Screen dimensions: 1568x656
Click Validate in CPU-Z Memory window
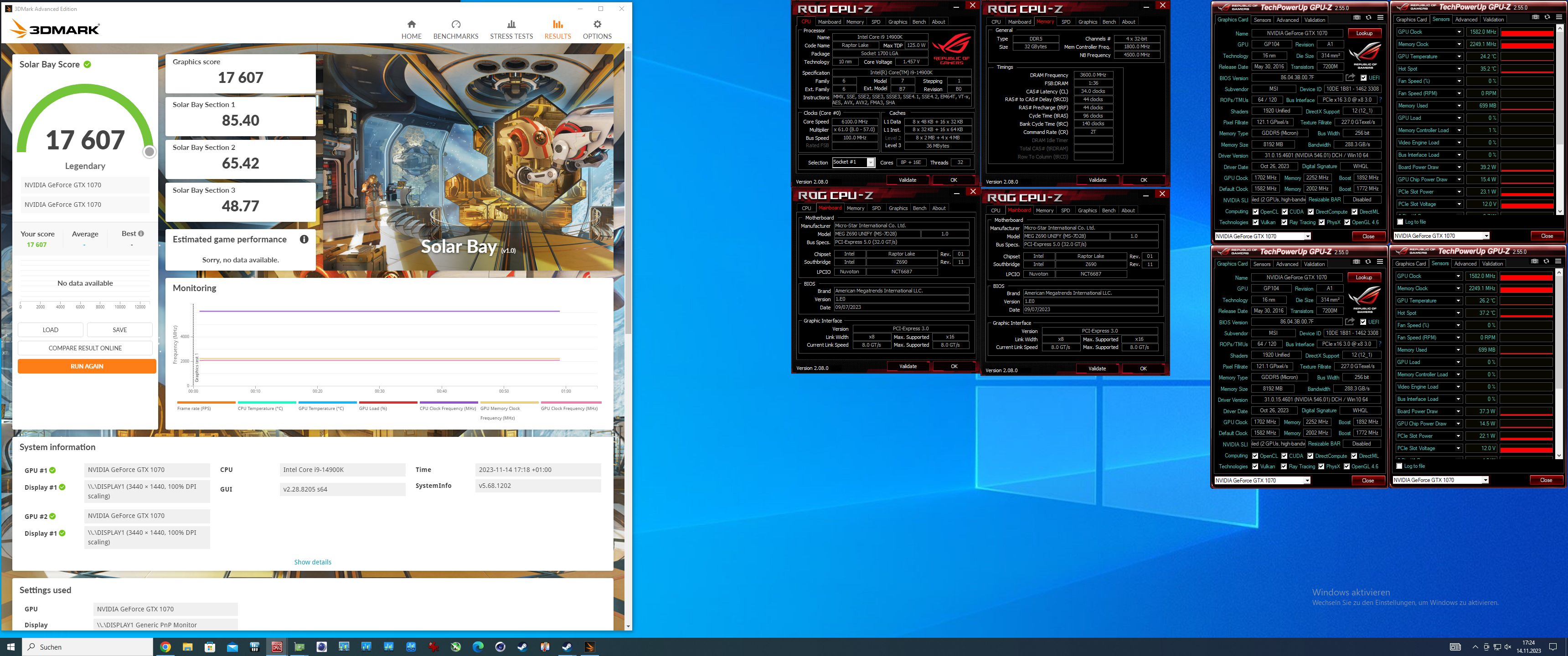click(x=1098, y=179)
